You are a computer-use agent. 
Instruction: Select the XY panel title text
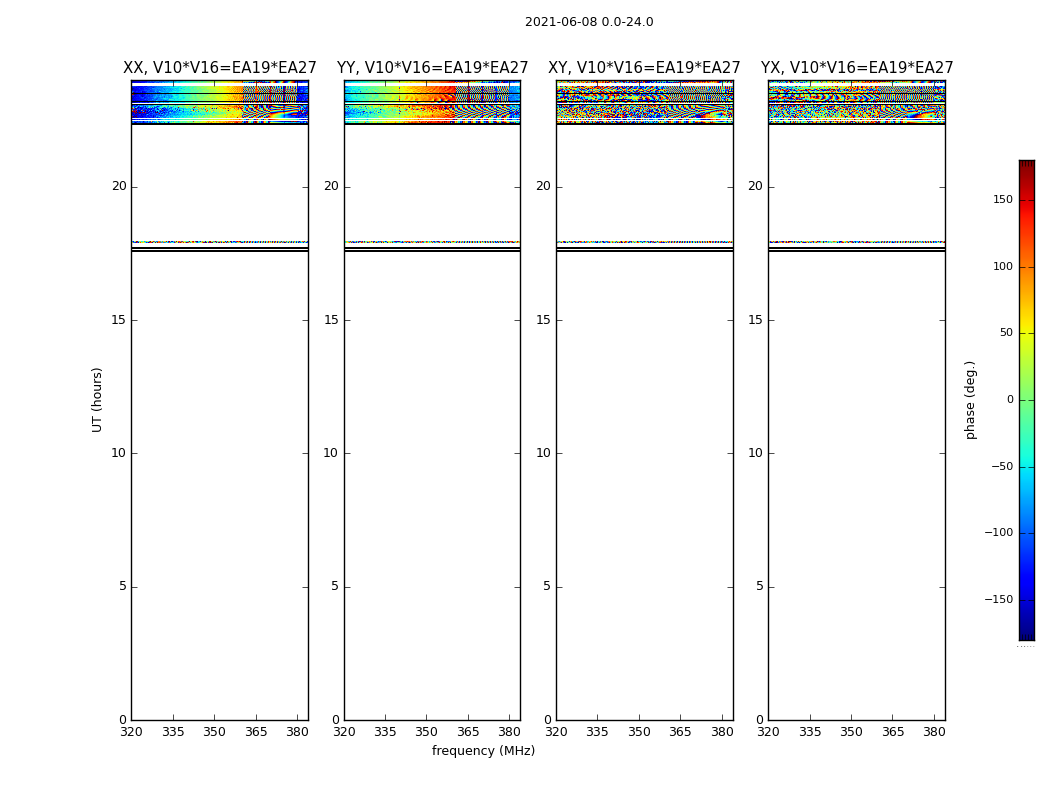(644, 68)
